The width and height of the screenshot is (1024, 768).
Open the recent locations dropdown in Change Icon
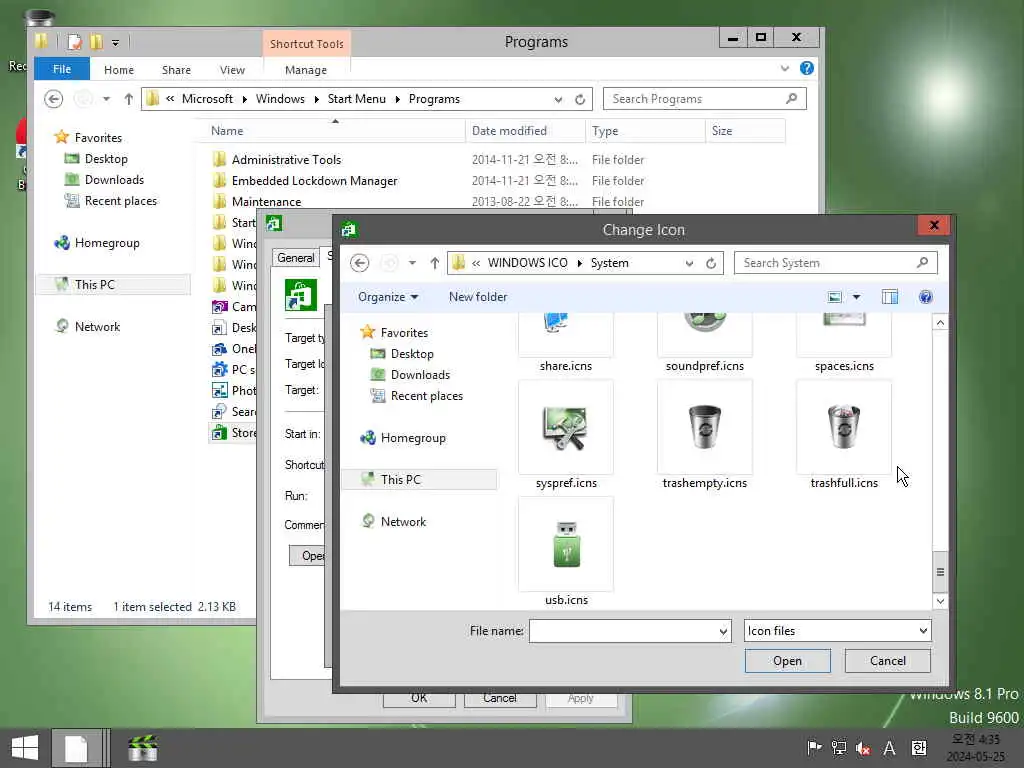coord(412,263)
